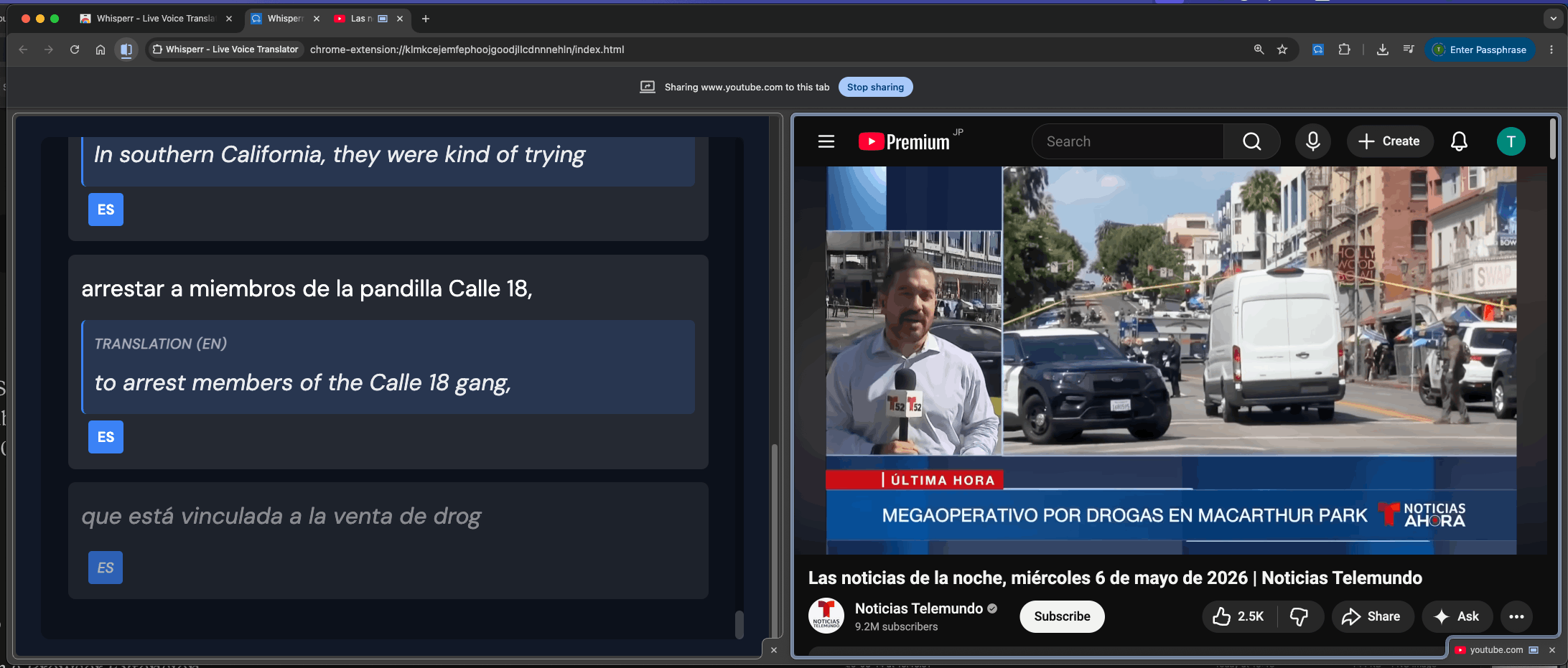Start voice search with microphone icon
Viewport: 1568px width, 668px height.
pyautogui.click(x=1313, y=141)
